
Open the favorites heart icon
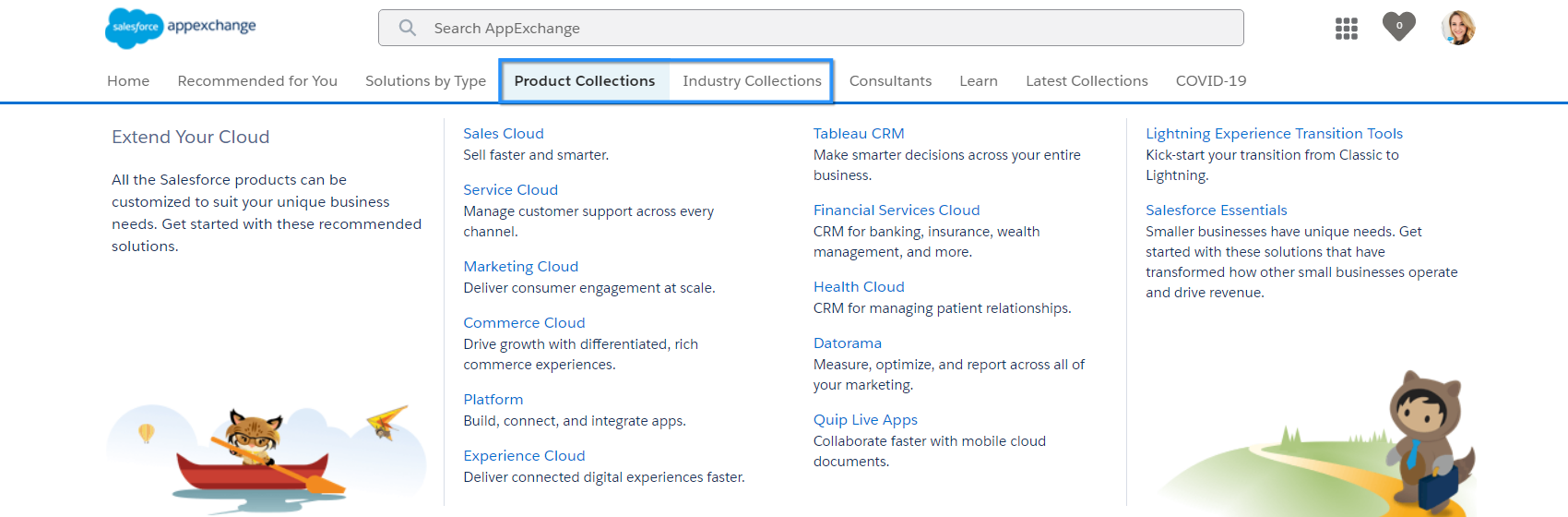pyautogui.click(x=1399, y=26)
